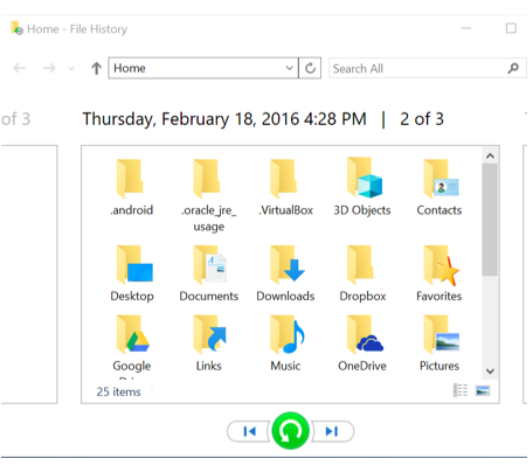531x468 pixels.
Task: Click the green Restore button
Action: [290, 431]
